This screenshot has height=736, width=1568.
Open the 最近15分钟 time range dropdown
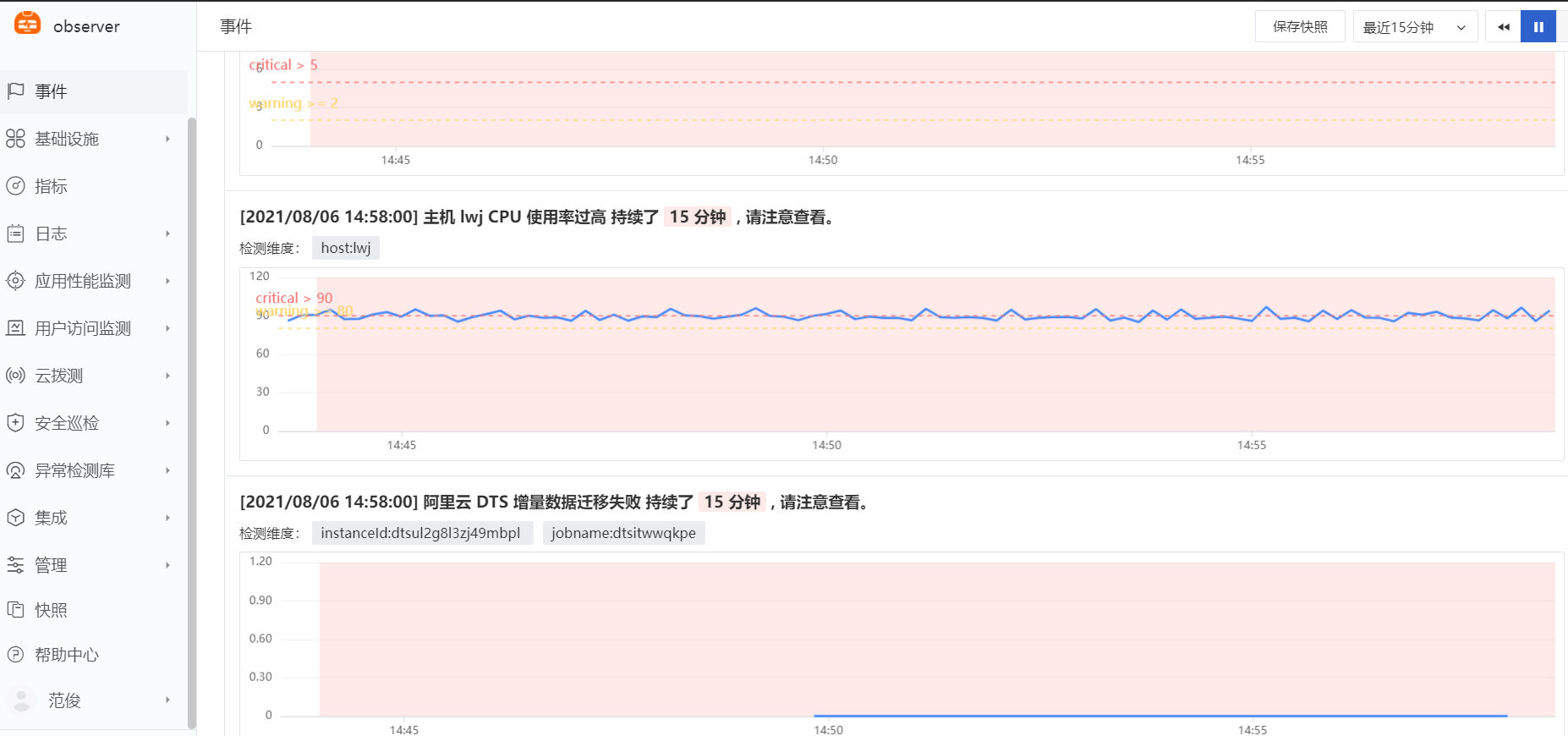click(1414, 27)
